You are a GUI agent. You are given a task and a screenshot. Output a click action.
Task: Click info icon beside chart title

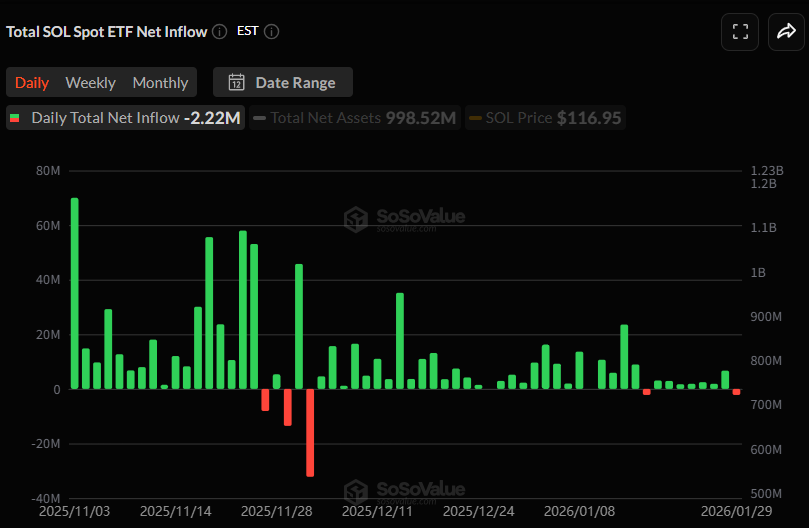[220, 32]
